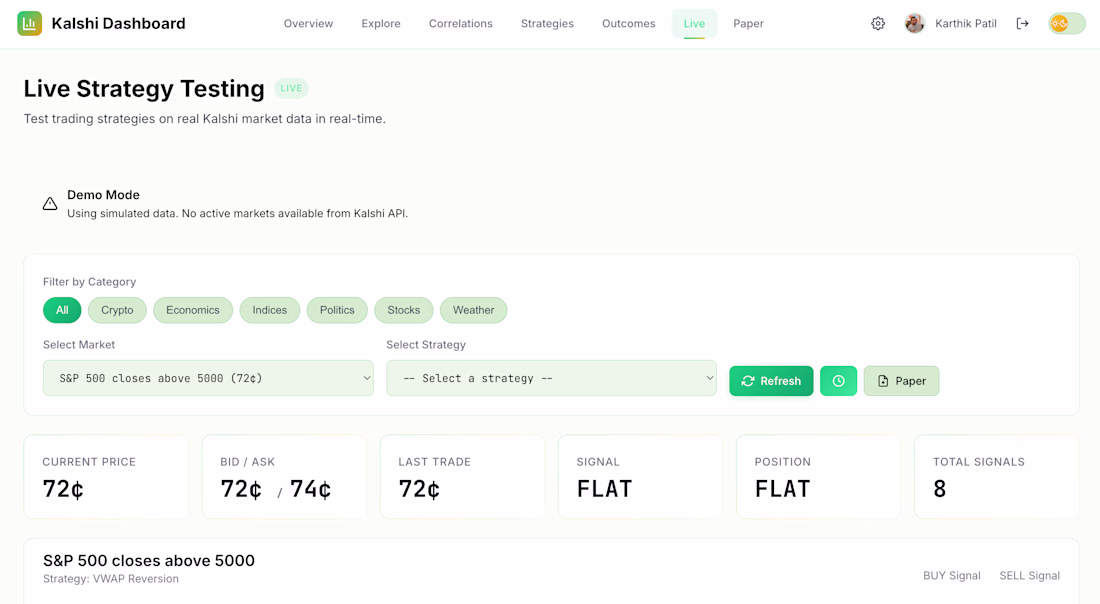Filter markets by Politics
Viewport: 1100px width, 604px height.
click(337, 310)
